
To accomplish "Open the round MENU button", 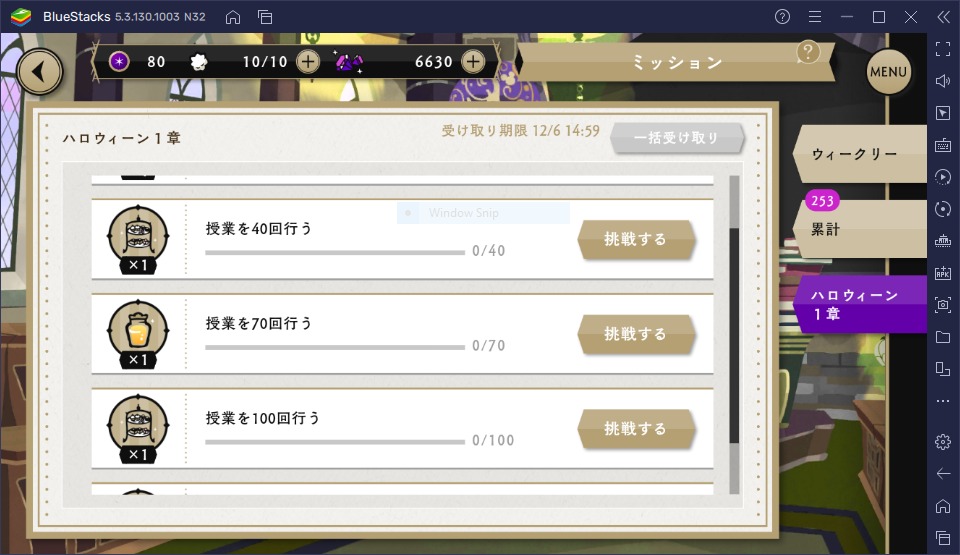I will [x=888, y=72].
